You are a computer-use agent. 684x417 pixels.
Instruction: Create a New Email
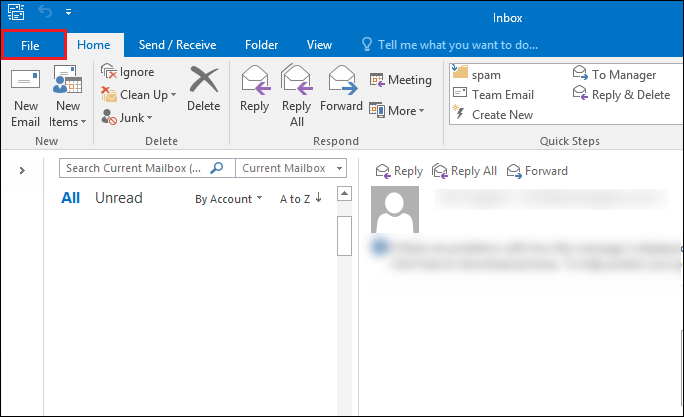25,97
